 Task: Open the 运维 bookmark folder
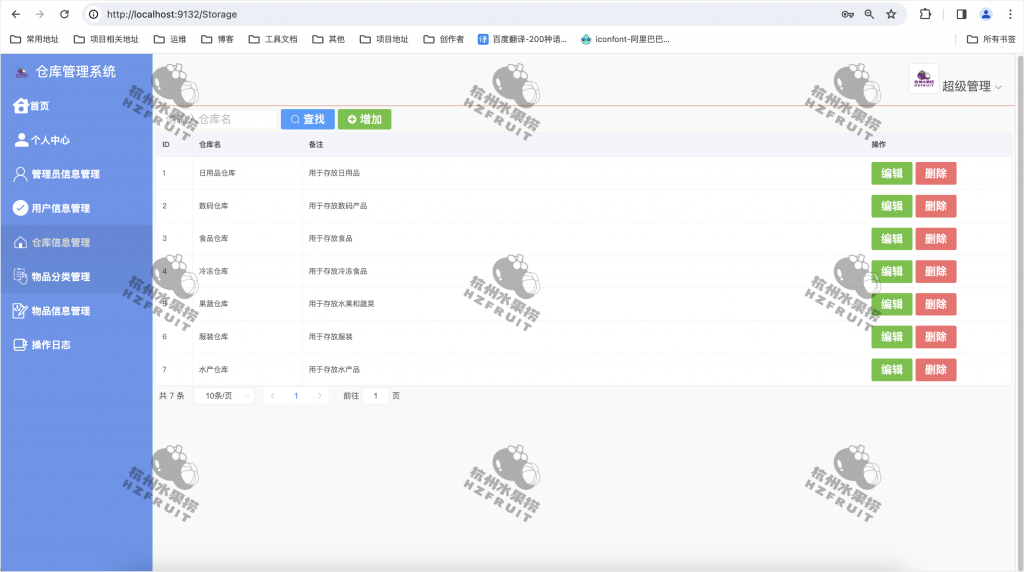click(170, 39)
